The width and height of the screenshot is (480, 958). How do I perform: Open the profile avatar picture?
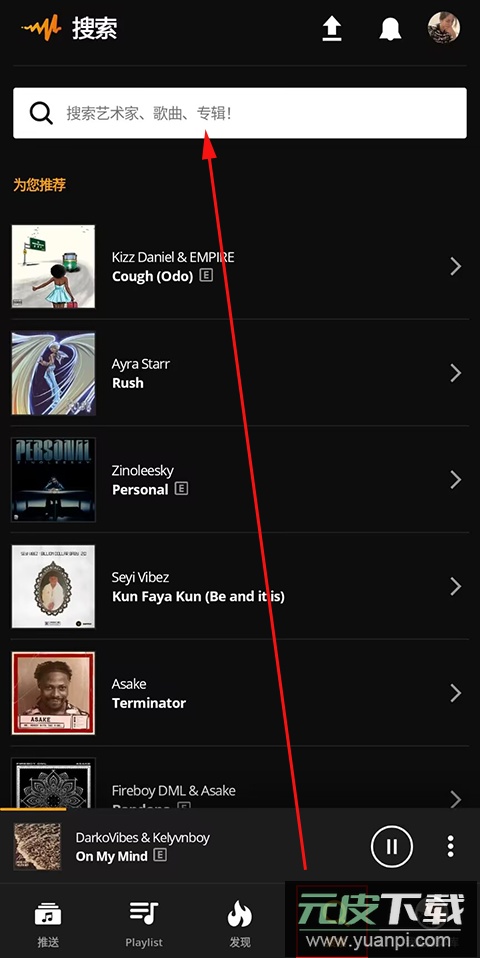click(x=444, y=28)
